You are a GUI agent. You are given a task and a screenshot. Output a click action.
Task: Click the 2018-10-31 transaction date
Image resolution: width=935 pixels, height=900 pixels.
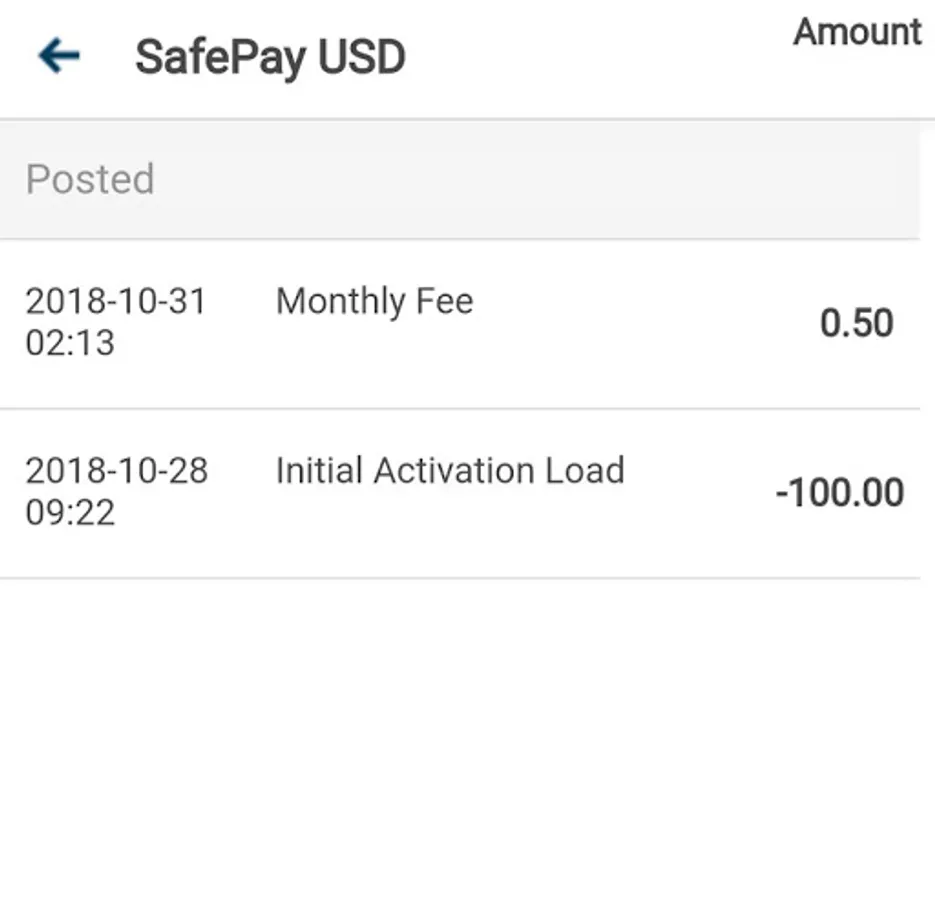coord(116,301)
